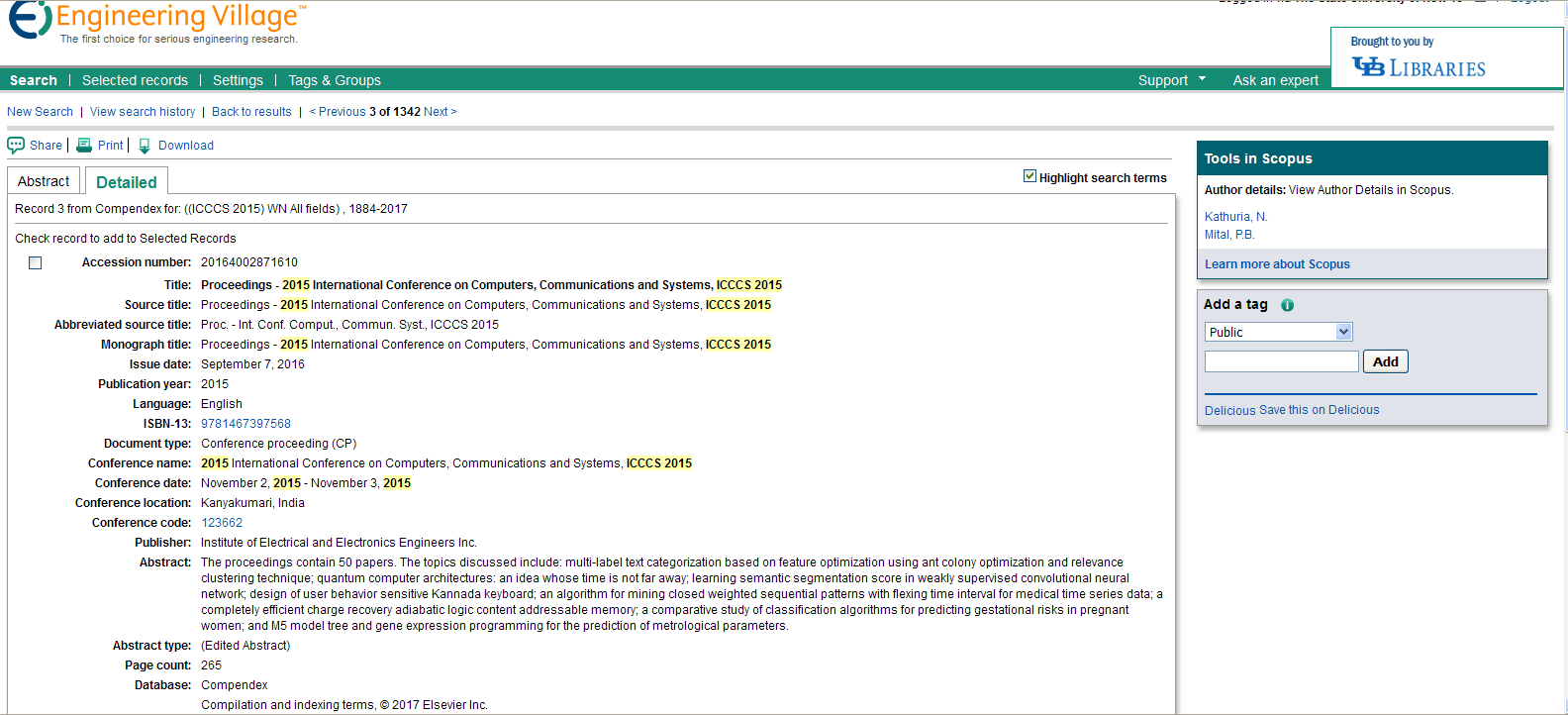This screenshot has width=1568, height=715.
Task: Click the UB Libraries logo
Action: [x=1419, y=67]
